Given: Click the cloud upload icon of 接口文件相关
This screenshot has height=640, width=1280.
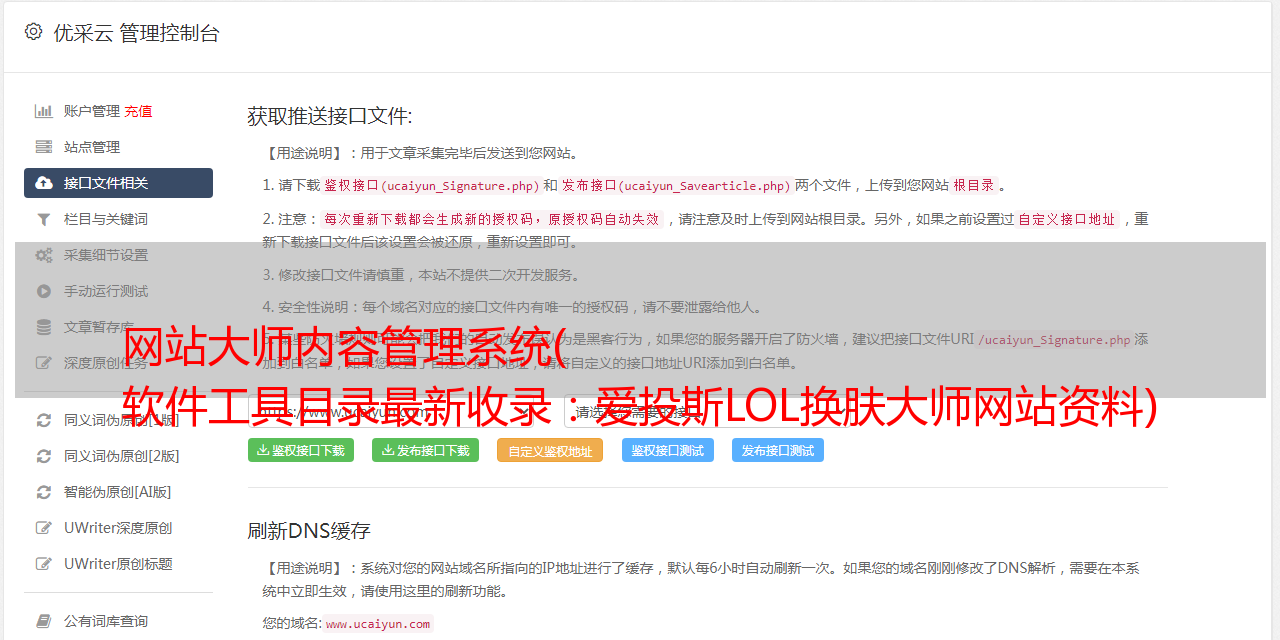Looking at the screenshot, I should (x=44, y=183).
